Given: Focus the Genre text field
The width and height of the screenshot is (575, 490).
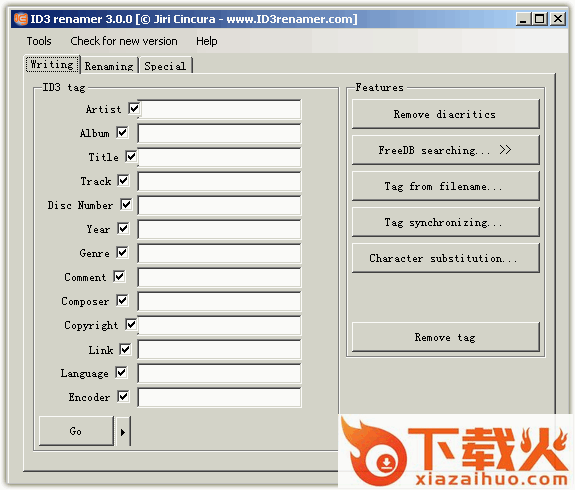Looking at the screenshot, I should [219, 253].
